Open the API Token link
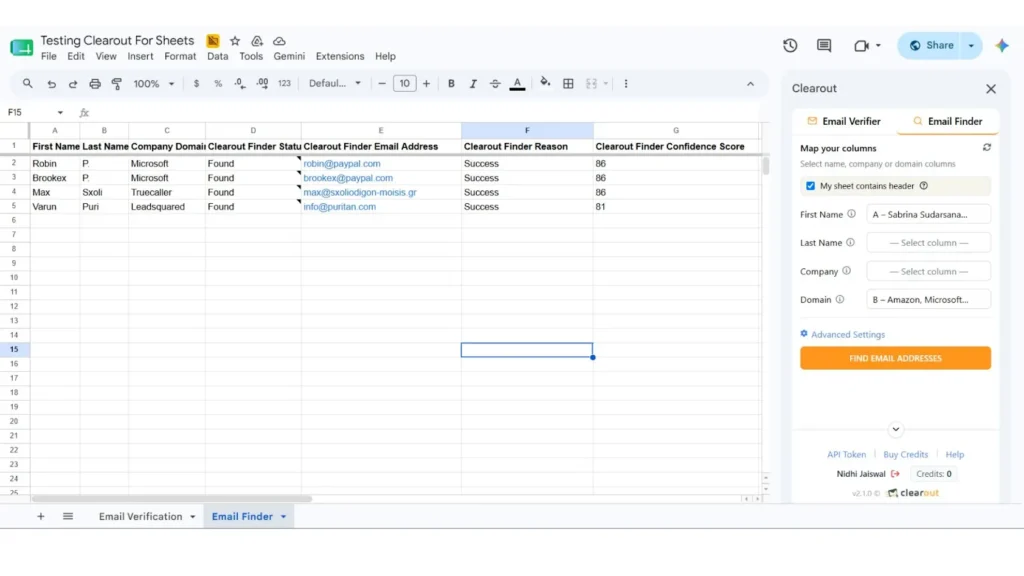This screenshot has height=576, width=1024. [x=846, y=455]
